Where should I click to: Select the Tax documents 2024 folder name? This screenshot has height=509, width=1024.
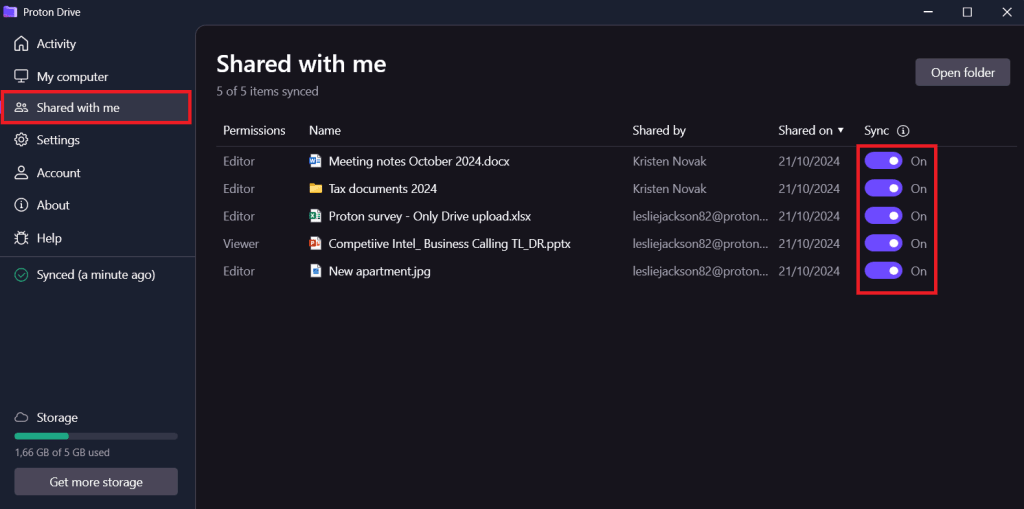pyautogui.click(x=383, y=189)
